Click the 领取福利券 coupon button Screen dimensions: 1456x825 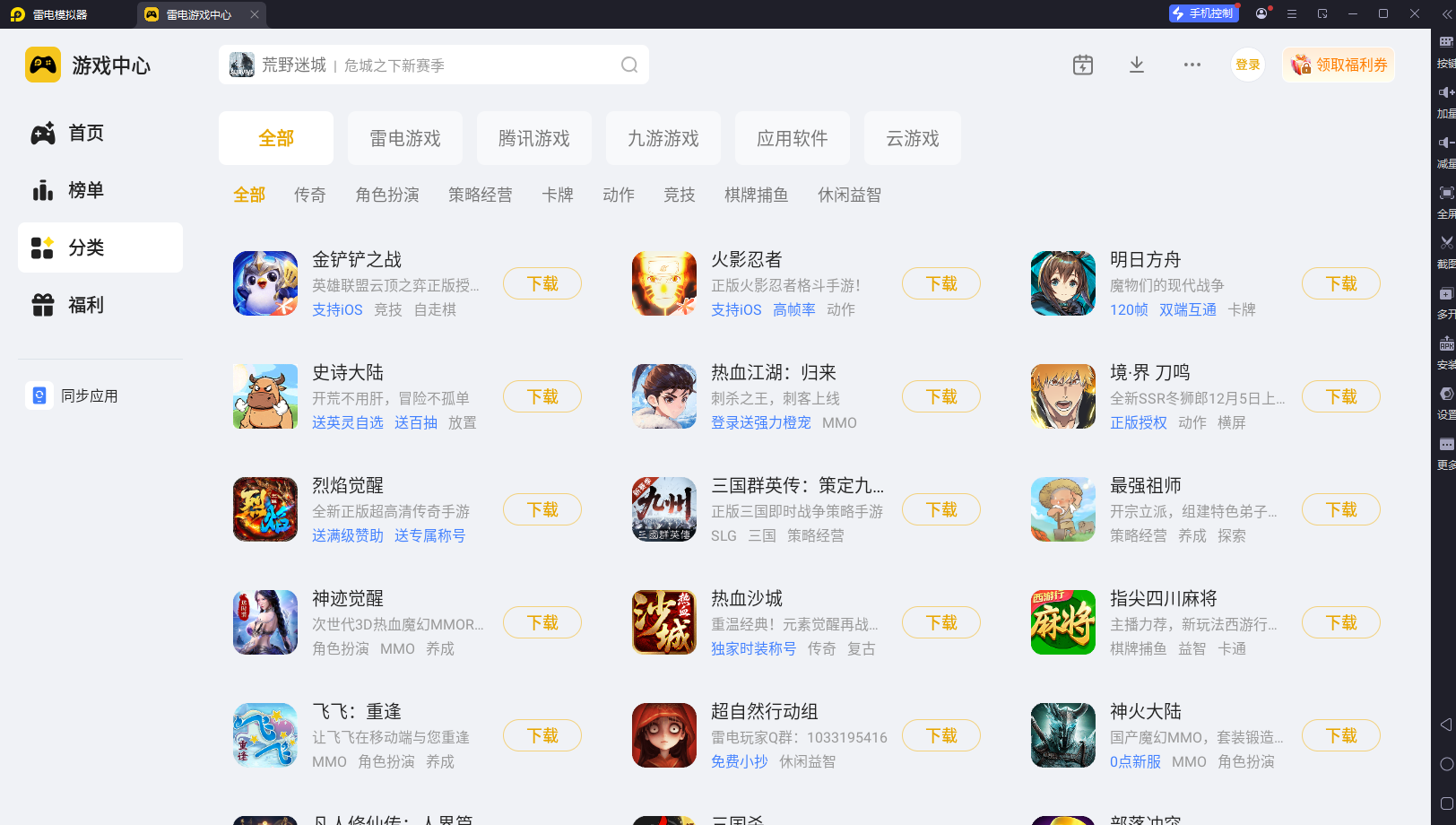[1339, 65]
